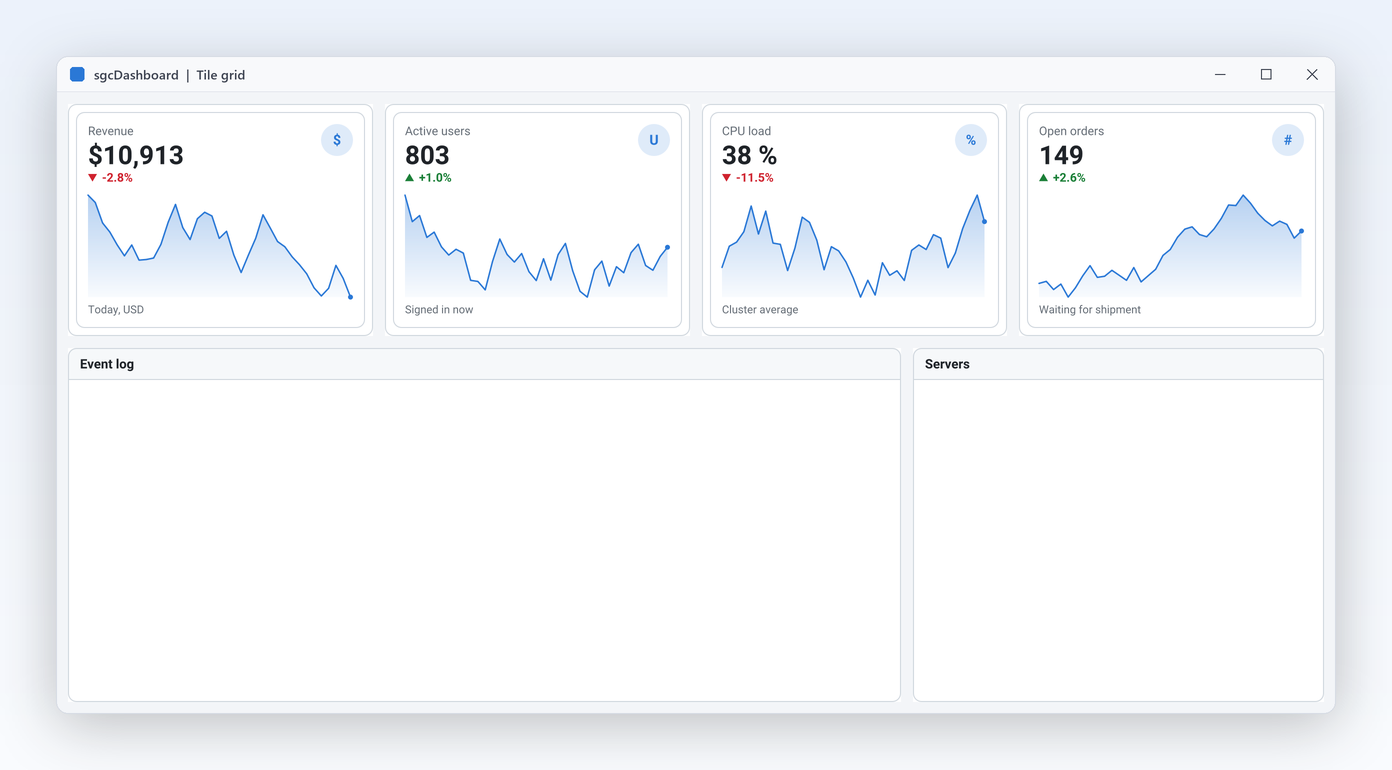Click the Revenue sparkline chart
The image size is (1392, 770).
[x=220, y=246]
